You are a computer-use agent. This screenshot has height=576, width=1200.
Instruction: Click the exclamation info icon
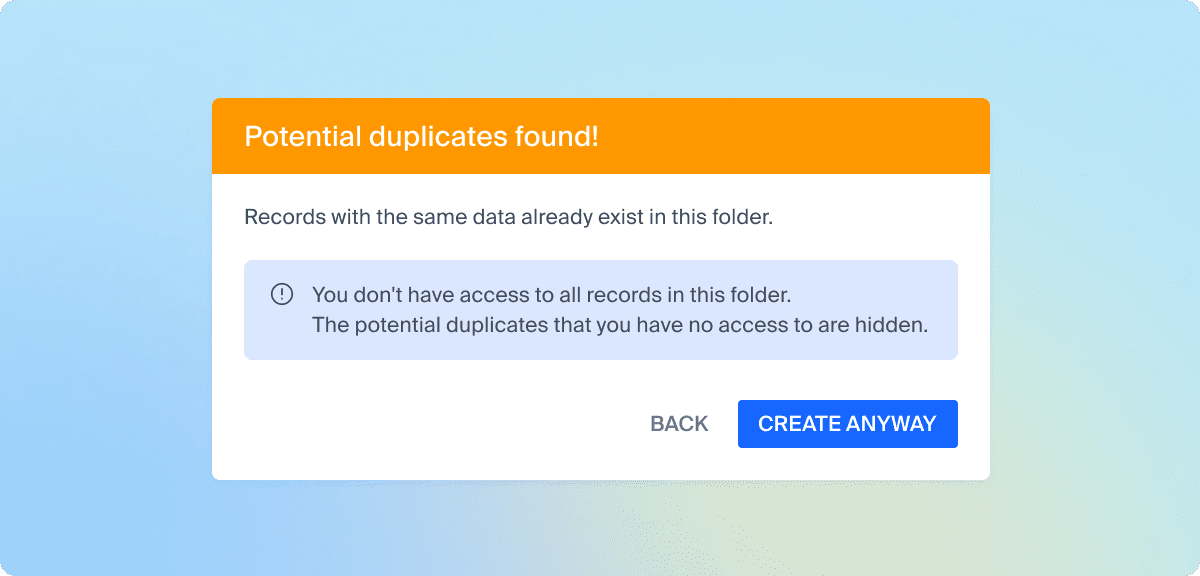pyautogui.click(x=282, y=294)
